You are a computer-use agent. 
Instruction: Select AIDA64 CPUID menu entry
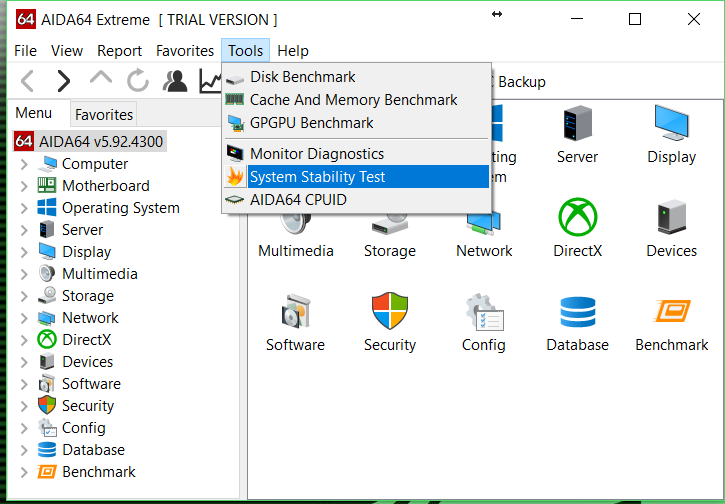point(356,200)
